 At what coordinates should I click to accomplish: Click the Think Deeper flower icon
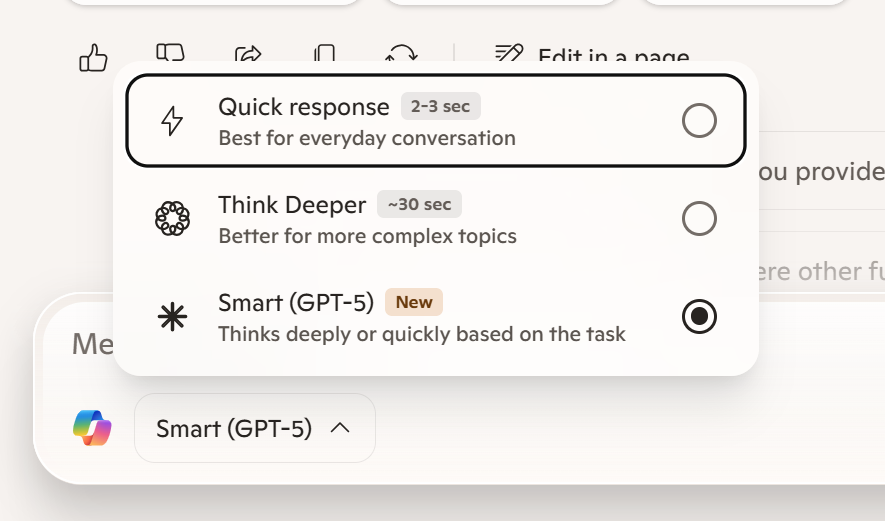(172, 219)
